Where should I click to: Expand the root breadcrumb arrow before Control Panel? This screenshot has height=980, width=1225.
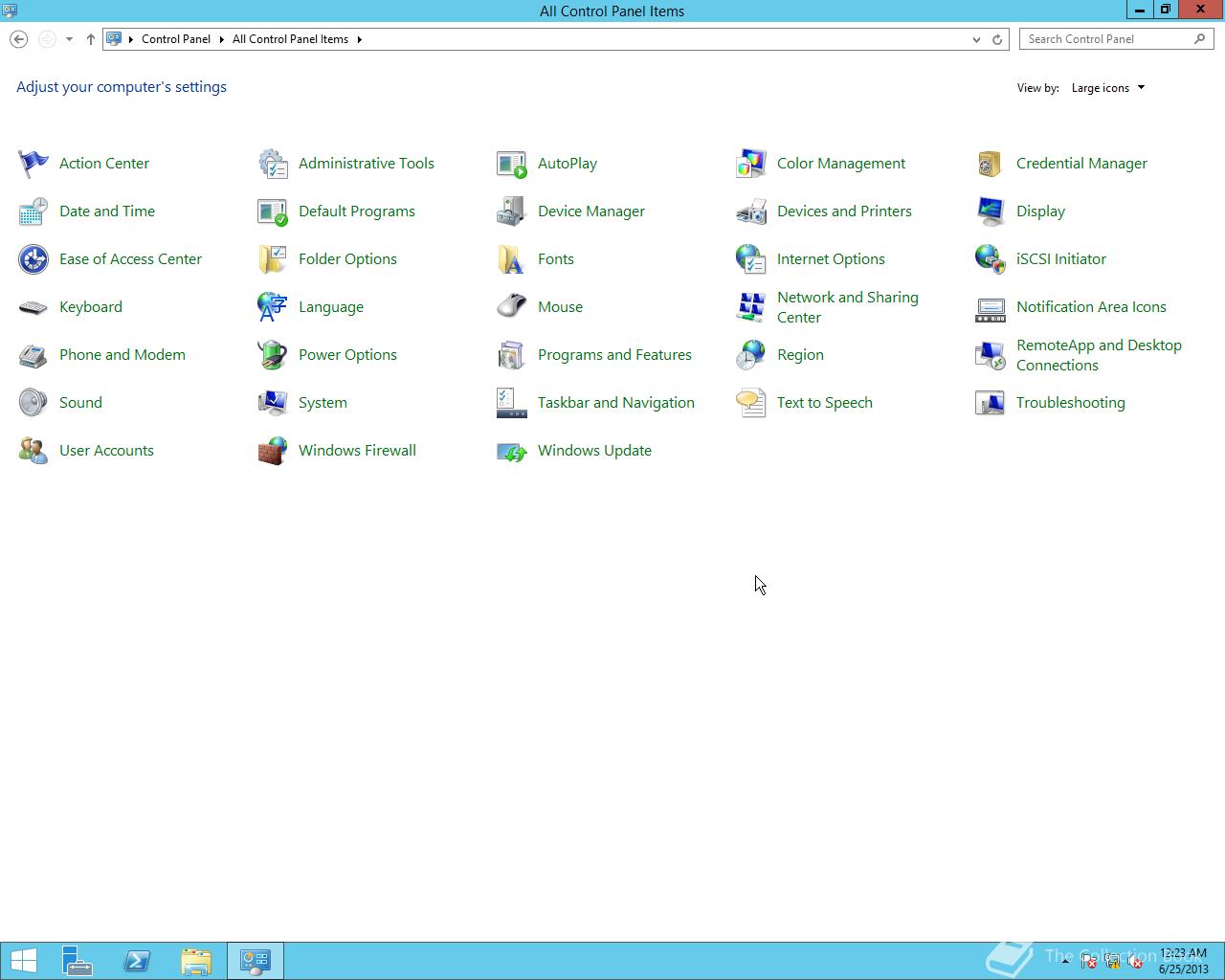pos(131,39)
